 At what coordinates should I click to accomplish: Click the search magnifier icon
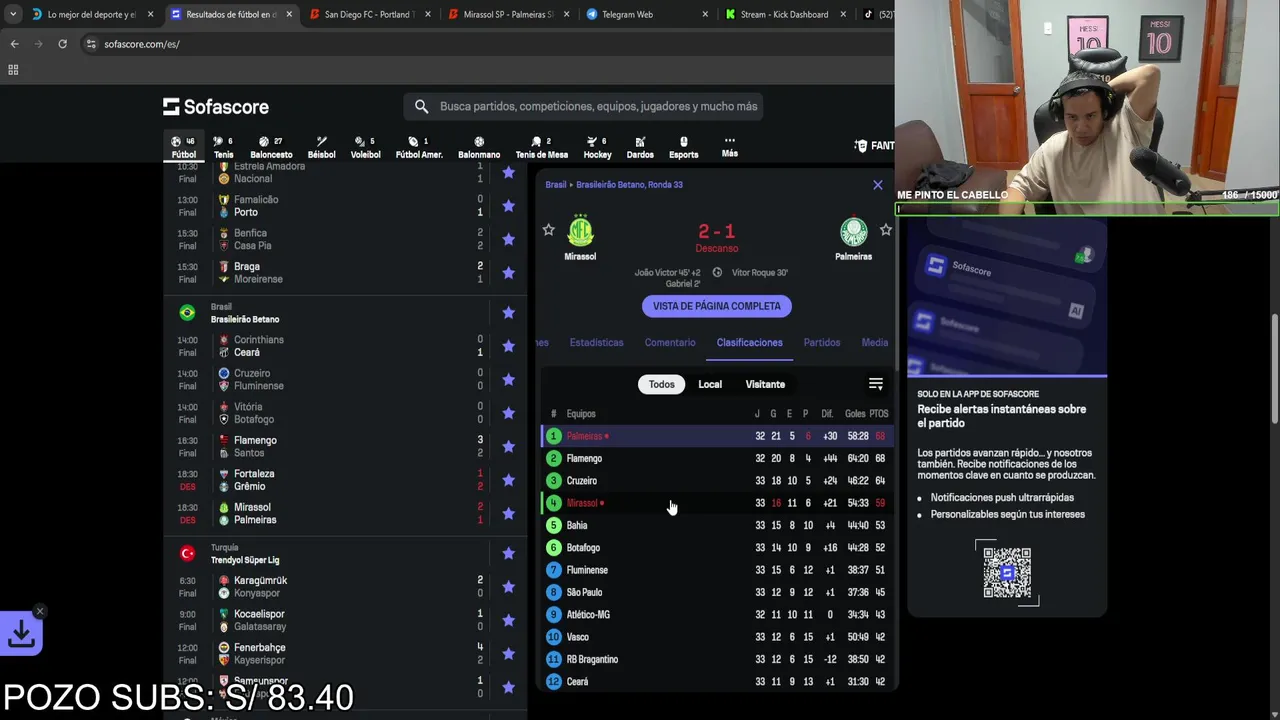[x=421, y=106]
